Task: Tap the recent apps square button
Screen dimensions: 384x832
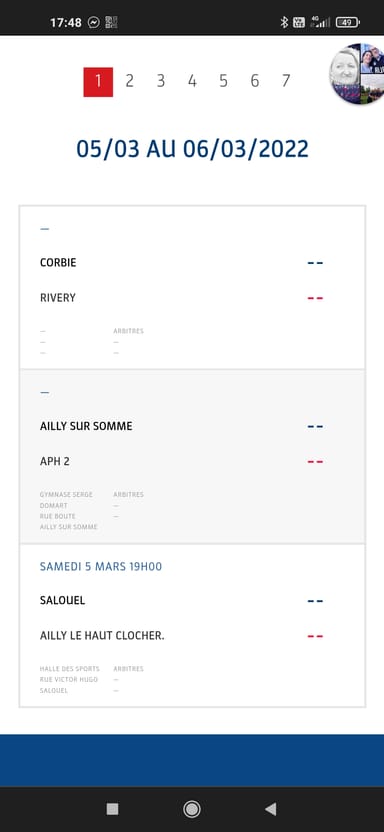Action: coord(112,809)
